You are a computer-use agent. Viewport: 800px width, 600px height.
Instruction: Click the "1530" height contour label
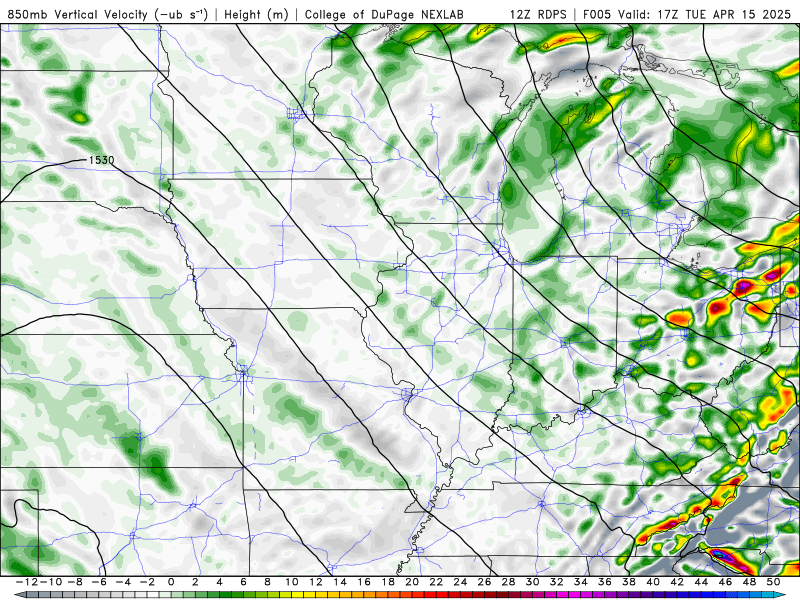pos(102,160)
